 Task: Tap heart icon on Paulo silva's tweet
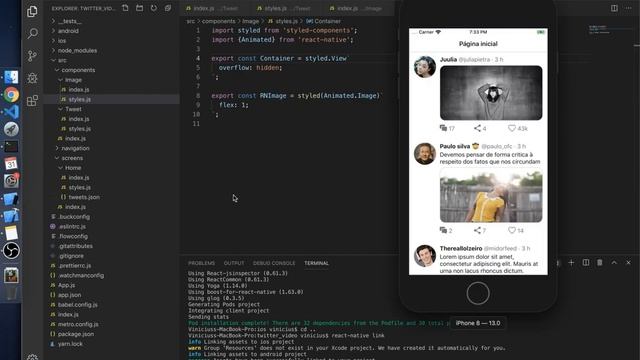click(x=511, y=230)
